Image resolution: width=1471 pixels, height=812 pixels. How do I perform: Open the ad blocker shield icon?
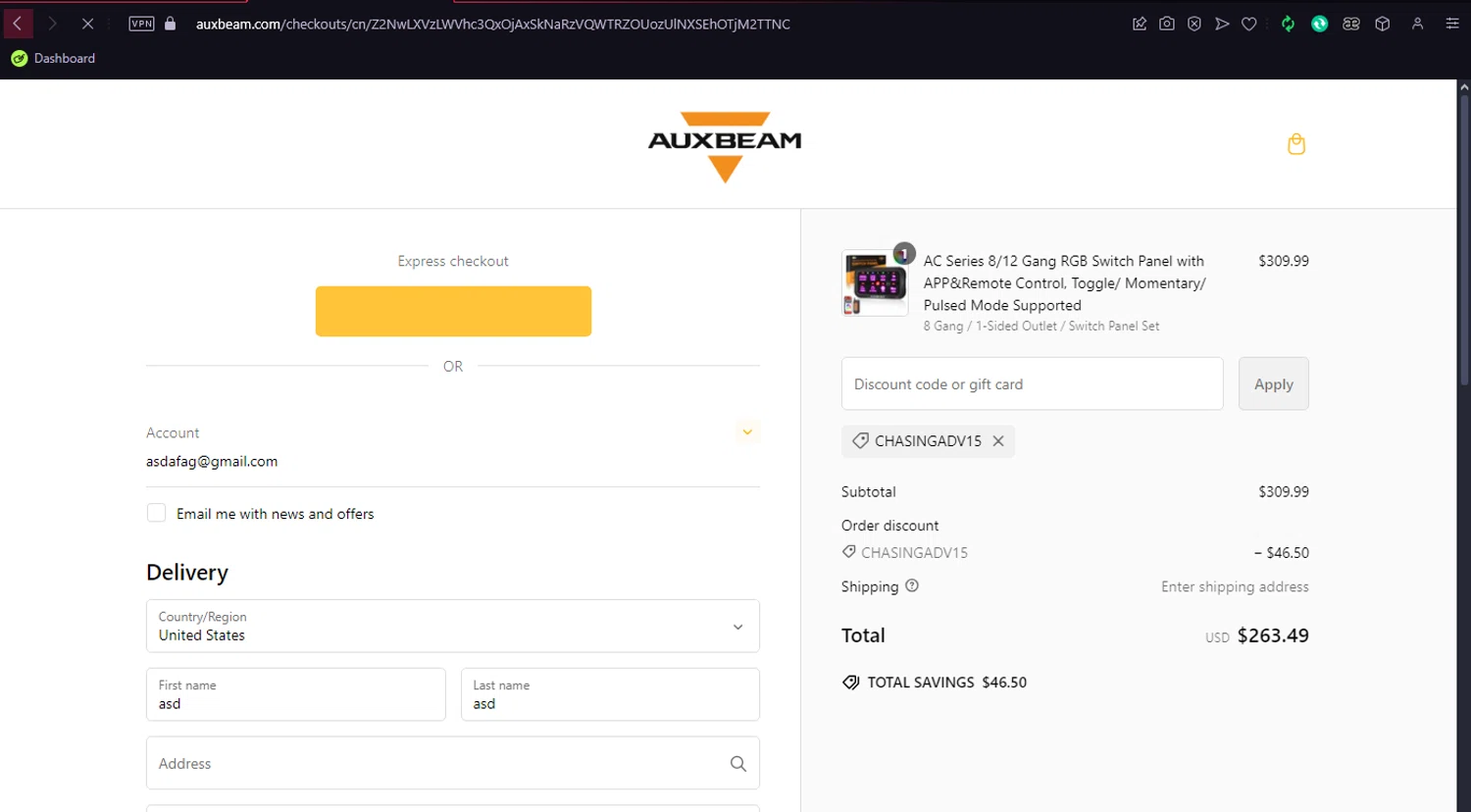[1194, 24]
